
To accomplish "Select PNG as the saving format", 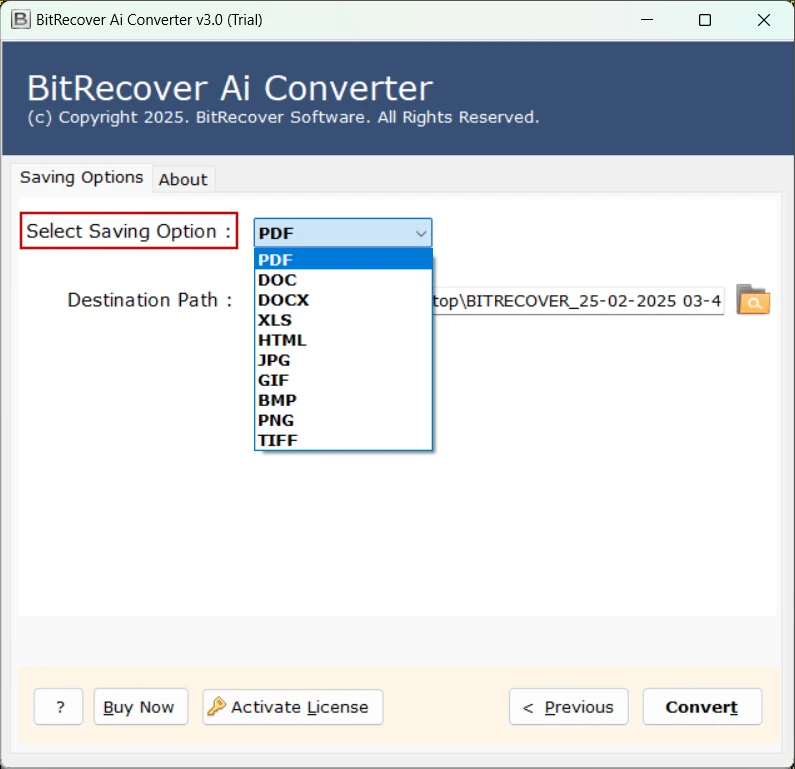I will point(343,420).
